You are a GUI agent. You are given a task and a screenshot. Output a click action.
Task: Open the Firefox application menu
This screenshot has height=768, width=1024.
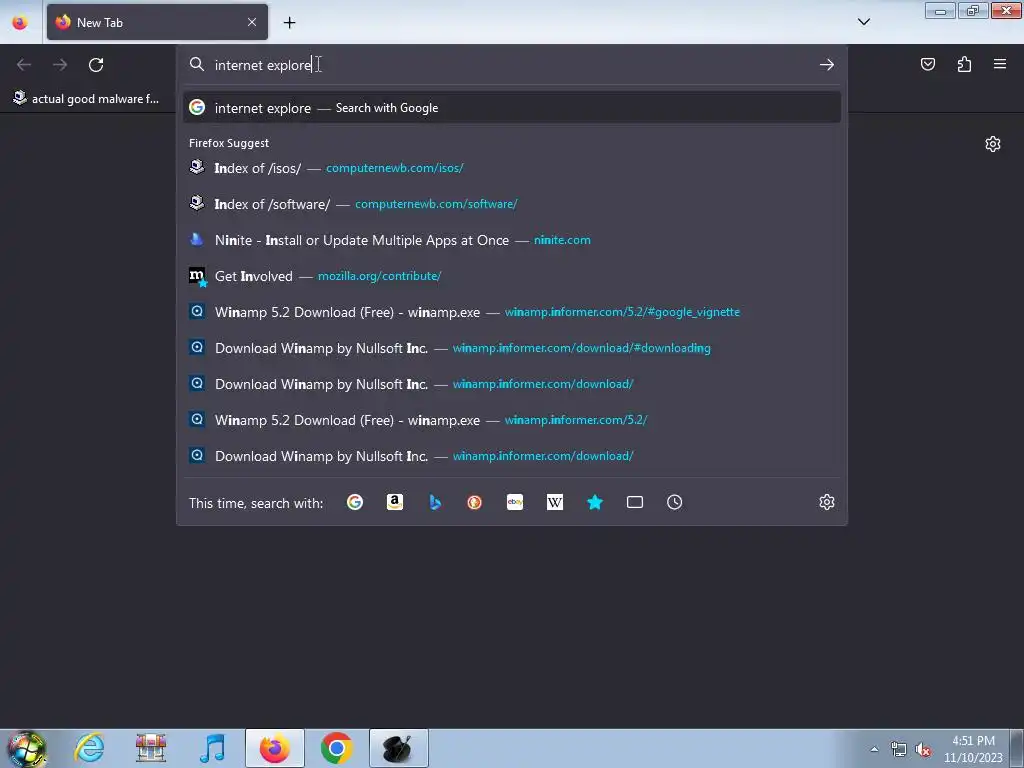[x=999, y=64]
